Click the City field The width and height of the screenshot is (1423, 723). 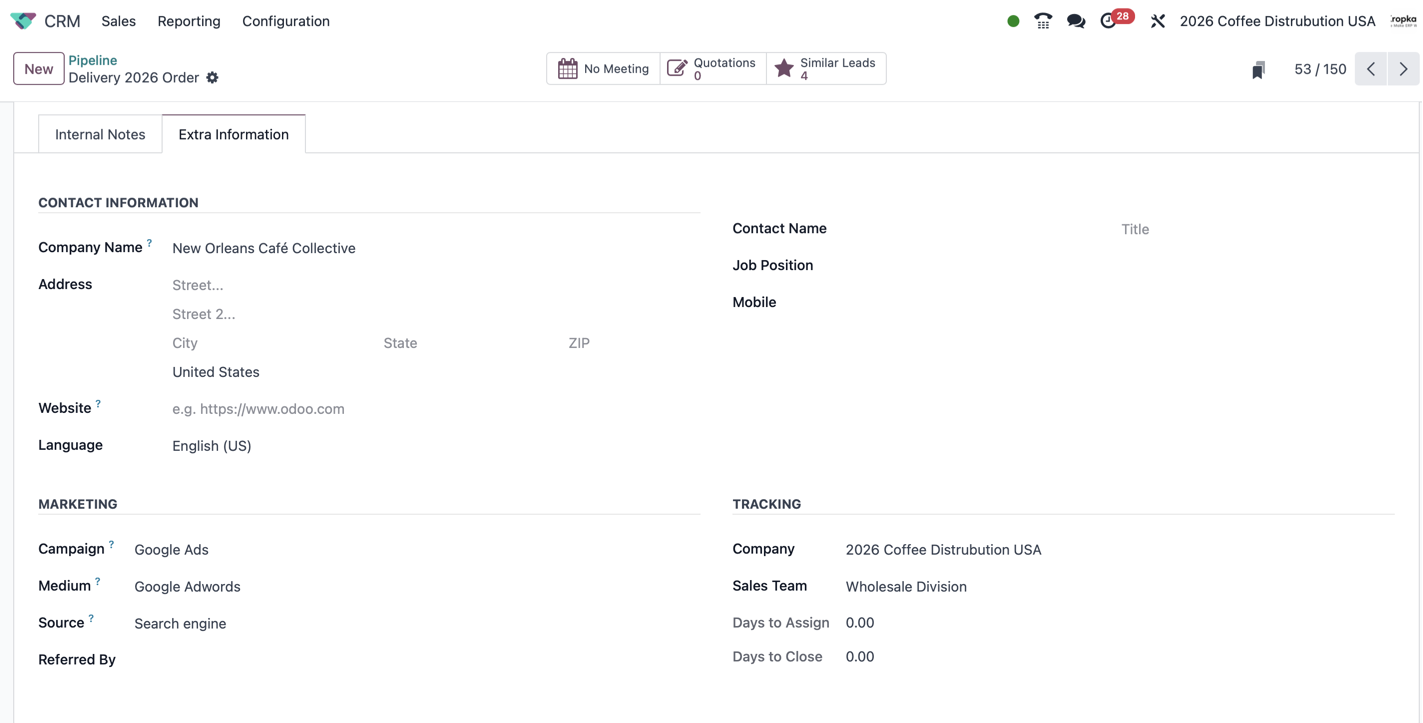[272, 343]
